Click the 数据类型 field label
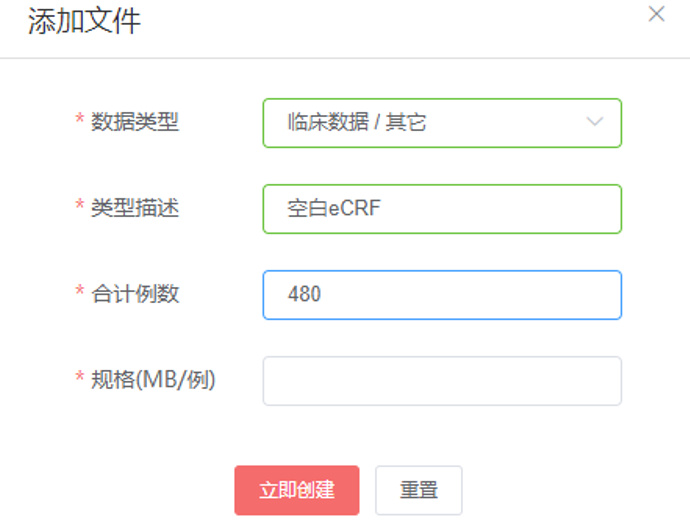The image size is (690, 531). 135,122
